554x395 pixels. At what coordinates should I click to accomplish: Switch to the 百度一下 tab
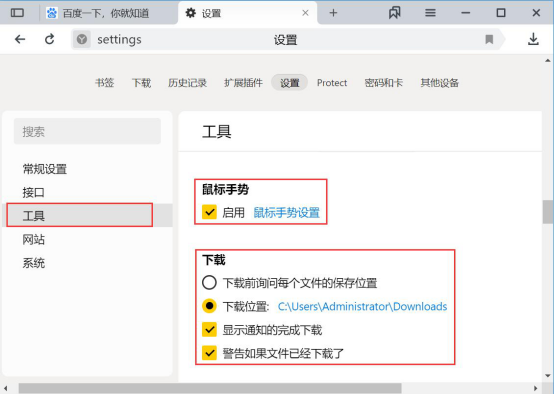click(106, 13)
